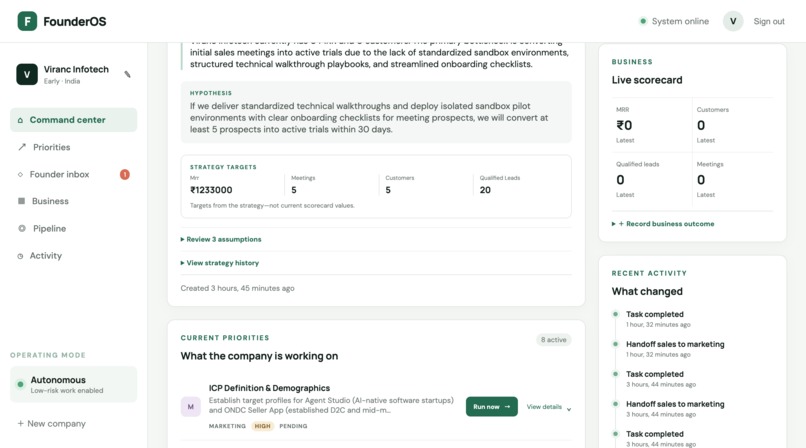Click the Founder inbox diamond icon

pos(20,175)
